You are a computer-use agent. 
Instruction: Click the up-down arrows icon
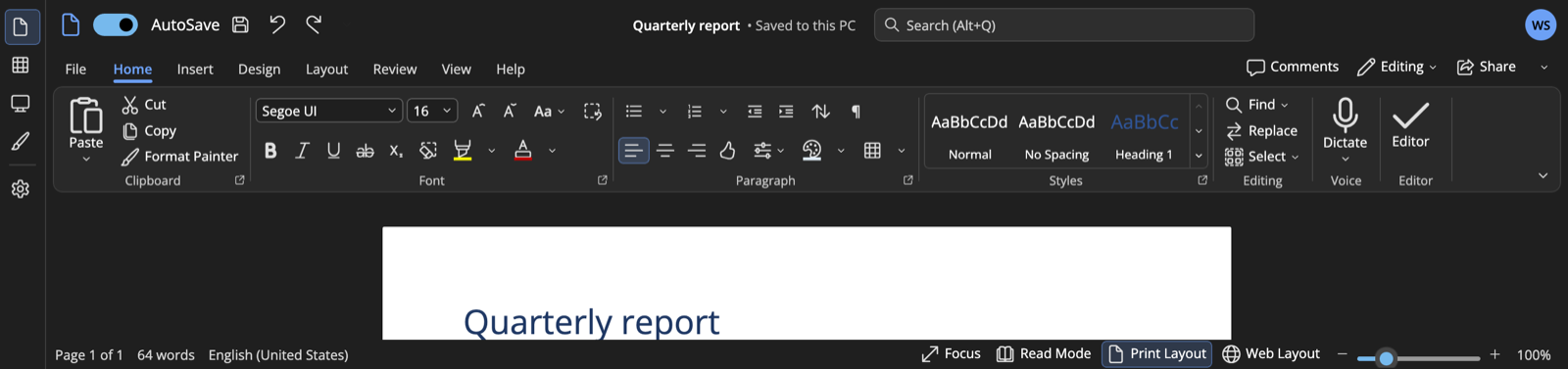[821, 111]
